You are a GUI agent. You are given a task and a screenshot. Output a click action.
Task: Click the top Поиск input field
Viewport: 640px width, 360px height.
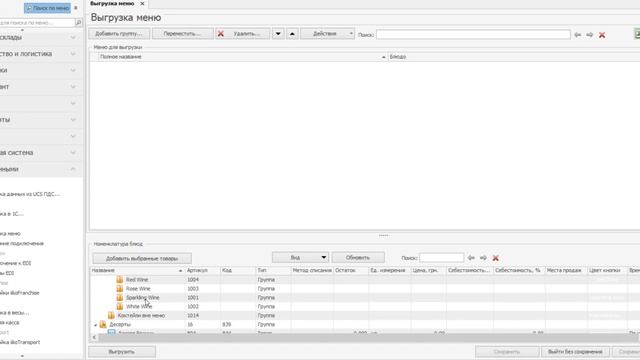click(473, 35)
